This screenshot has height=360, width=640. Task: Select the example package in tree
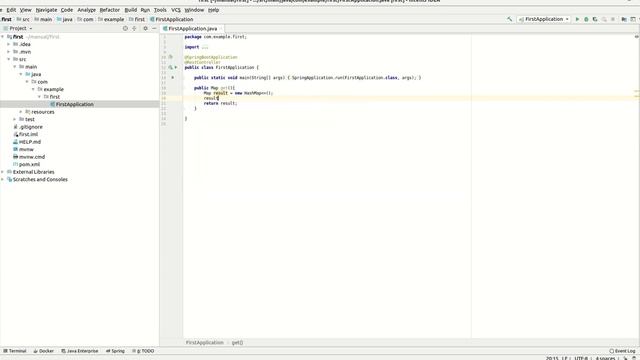pyautogui.click(x=53, y=89)
